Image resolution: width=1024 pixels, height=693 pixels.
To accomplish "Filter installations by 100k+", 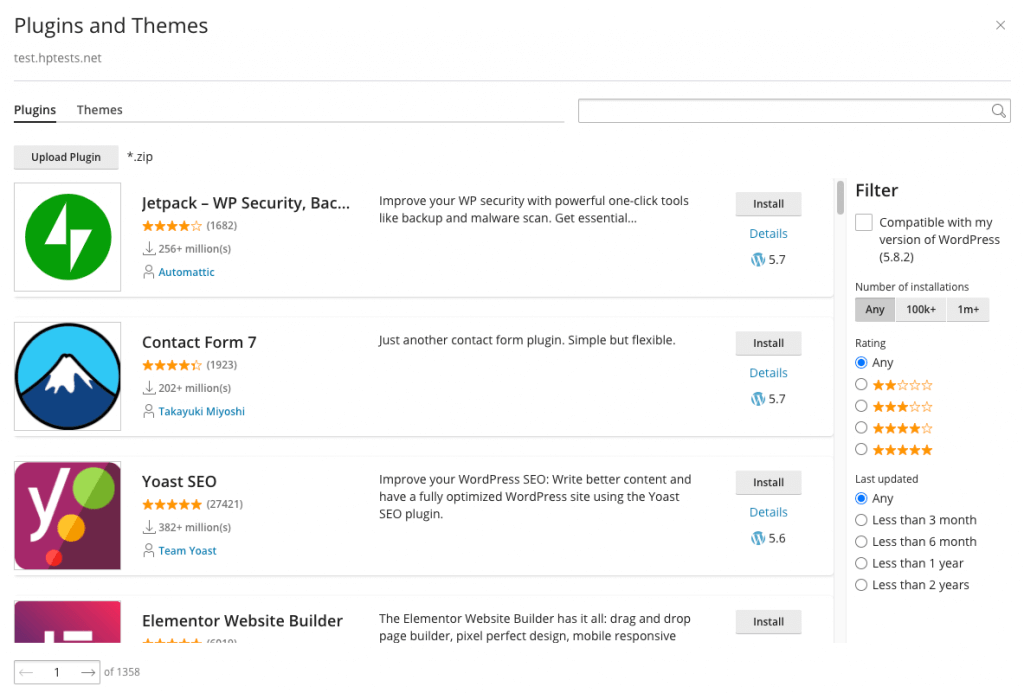I will pos(921,310).
